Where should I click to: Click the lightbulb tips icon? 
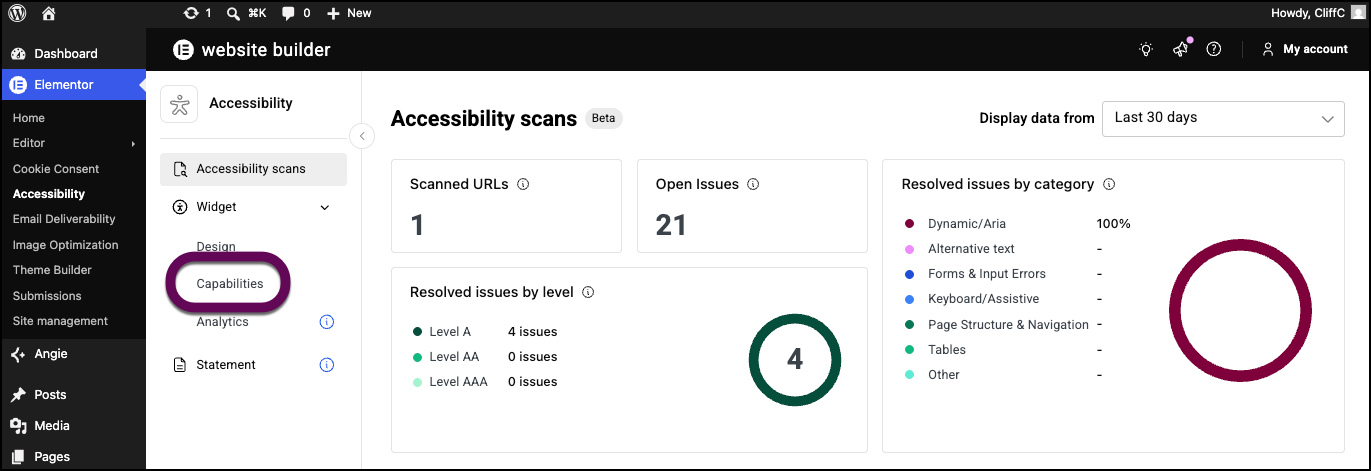click(x=1146, y=49)
